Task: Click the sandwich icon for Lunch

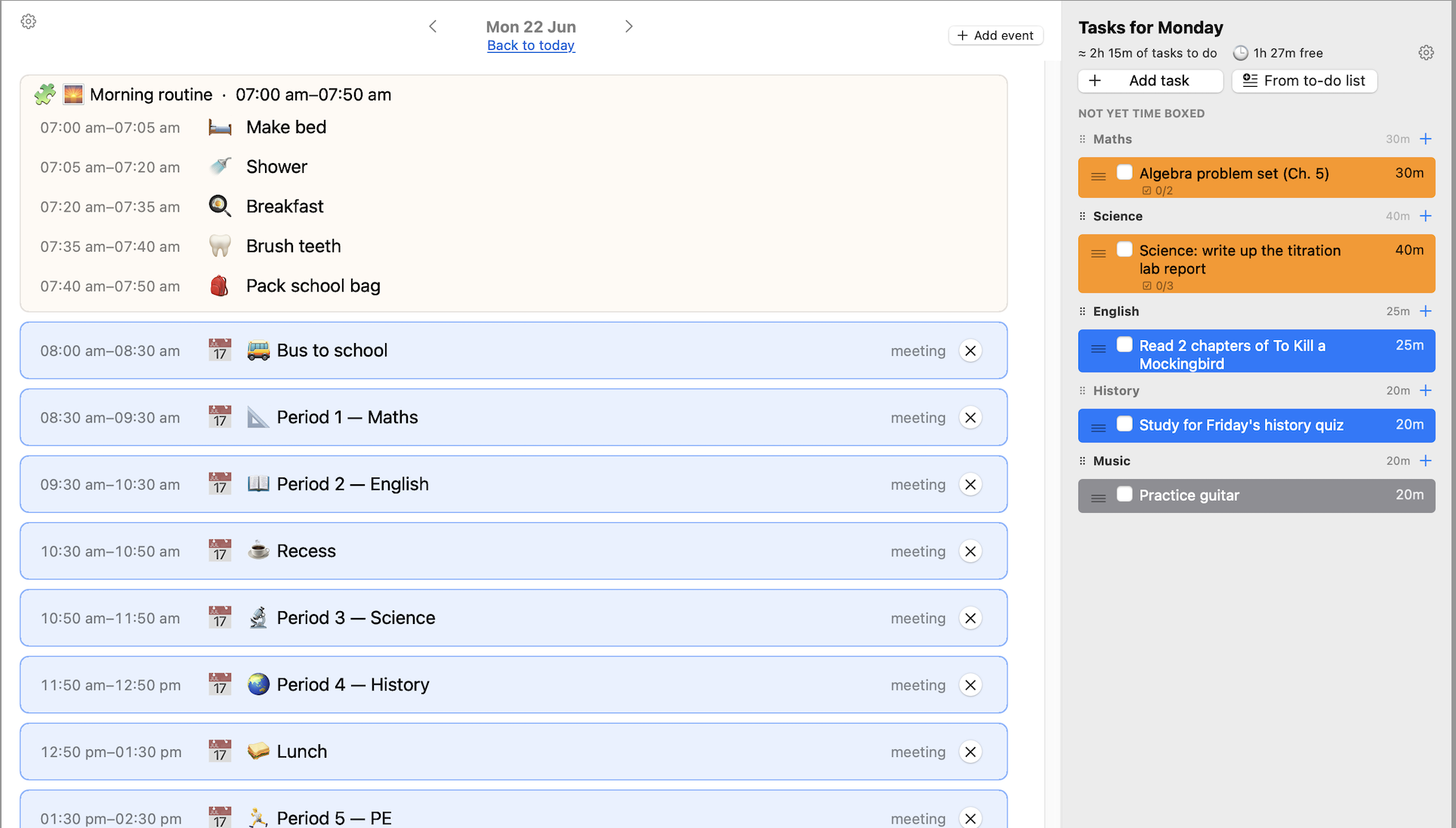Action: point(258,751)
